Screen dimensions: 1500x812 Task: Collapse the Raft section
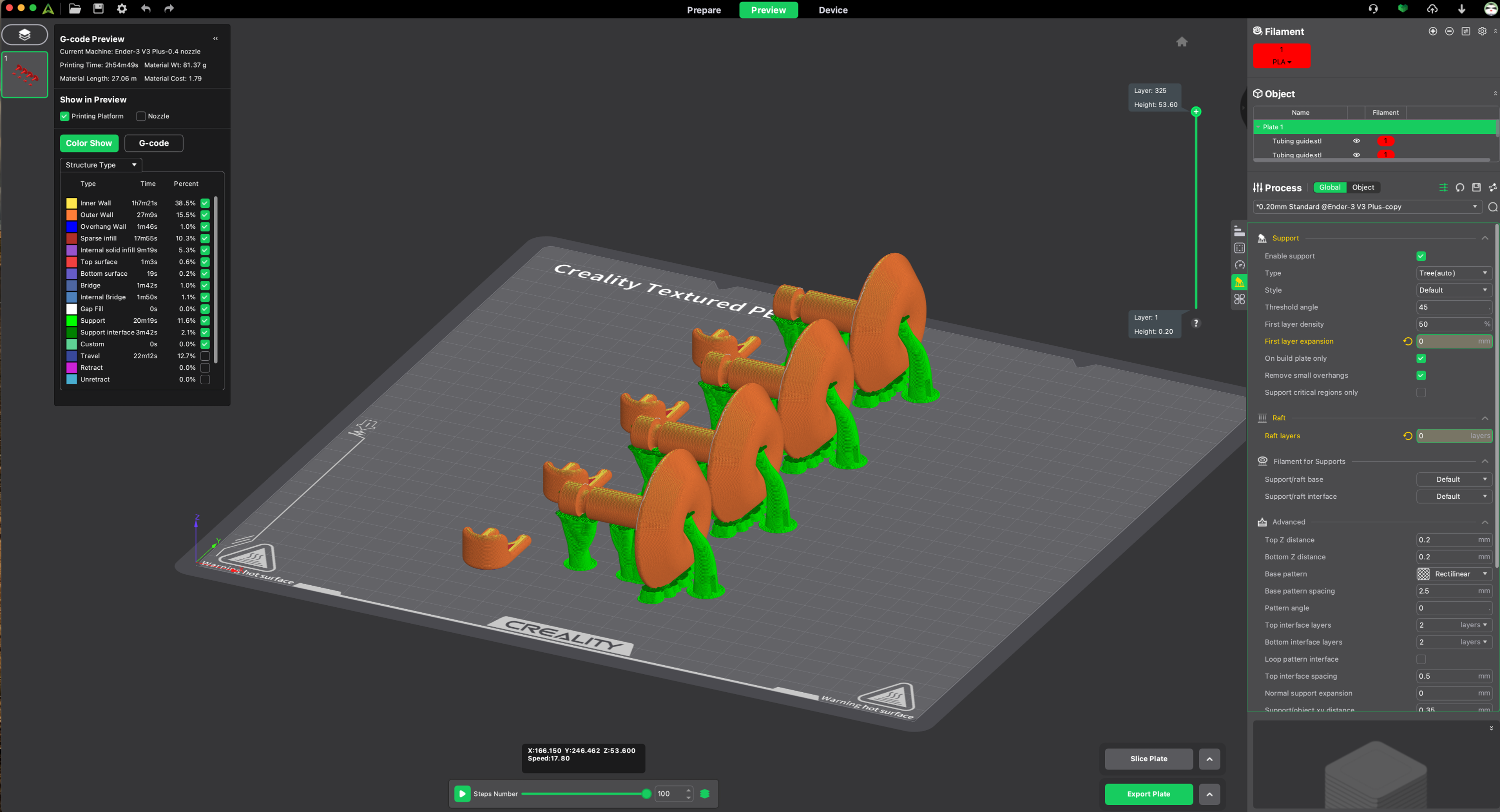tap(1484, 419)
